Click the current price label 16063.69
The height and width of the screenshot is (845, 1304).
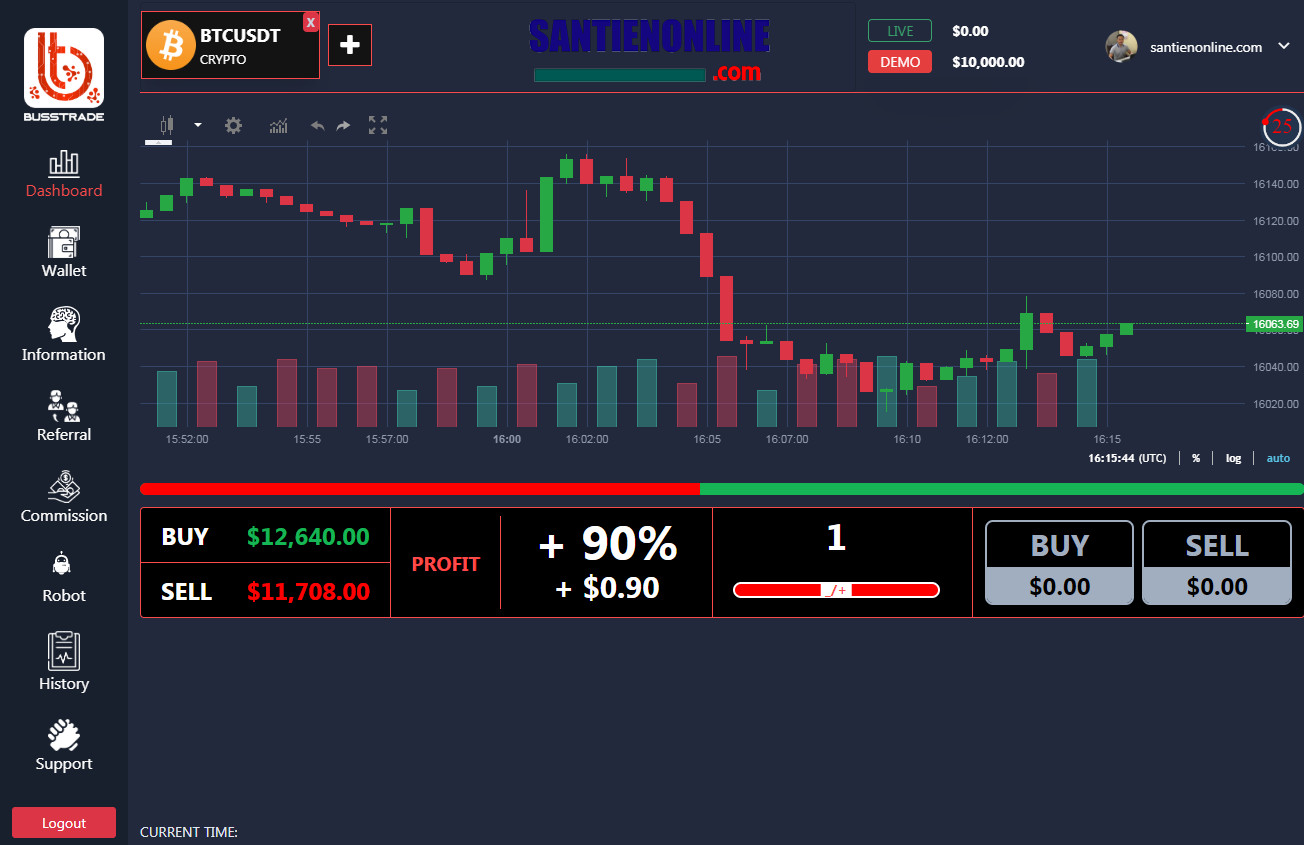click(1274, 324)
